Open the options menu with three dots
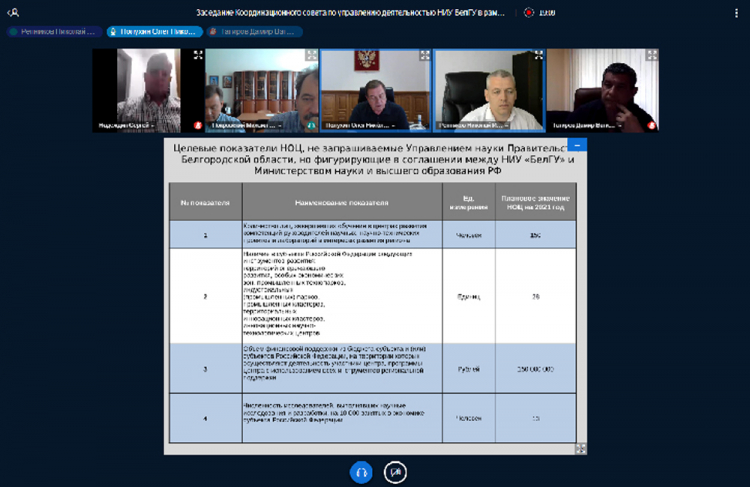750x487 pixels. click(x=736, y=12)
